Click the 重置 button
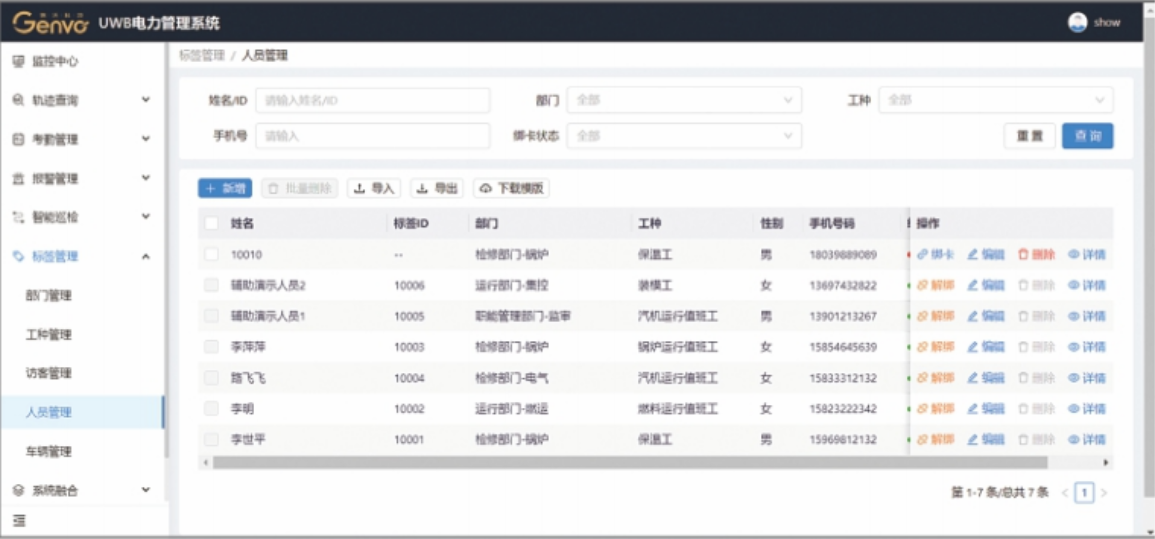The width and height of the screenshot is (1155, 539). [x=1030, y=136]
